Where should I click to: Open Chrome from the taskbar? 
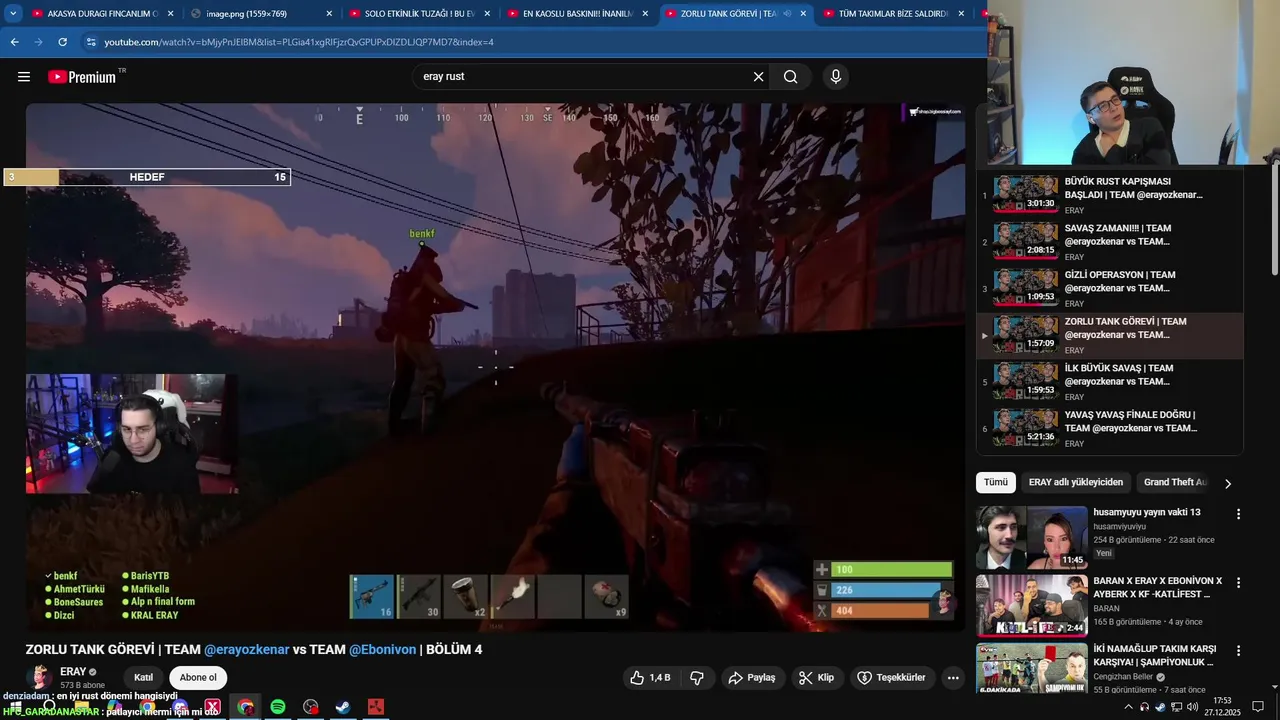(246, 707)
